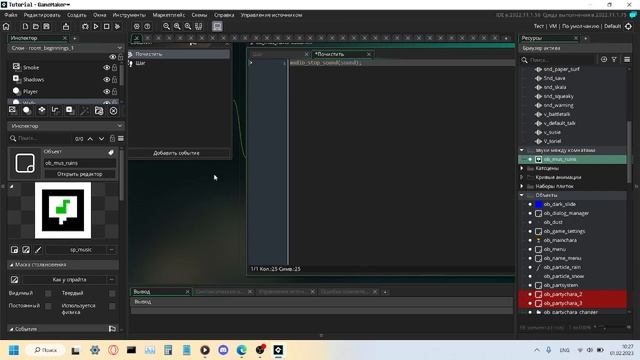640x360 pixels.
Task: Open game options gear icon in toolbar
Action: coord(137,27)
